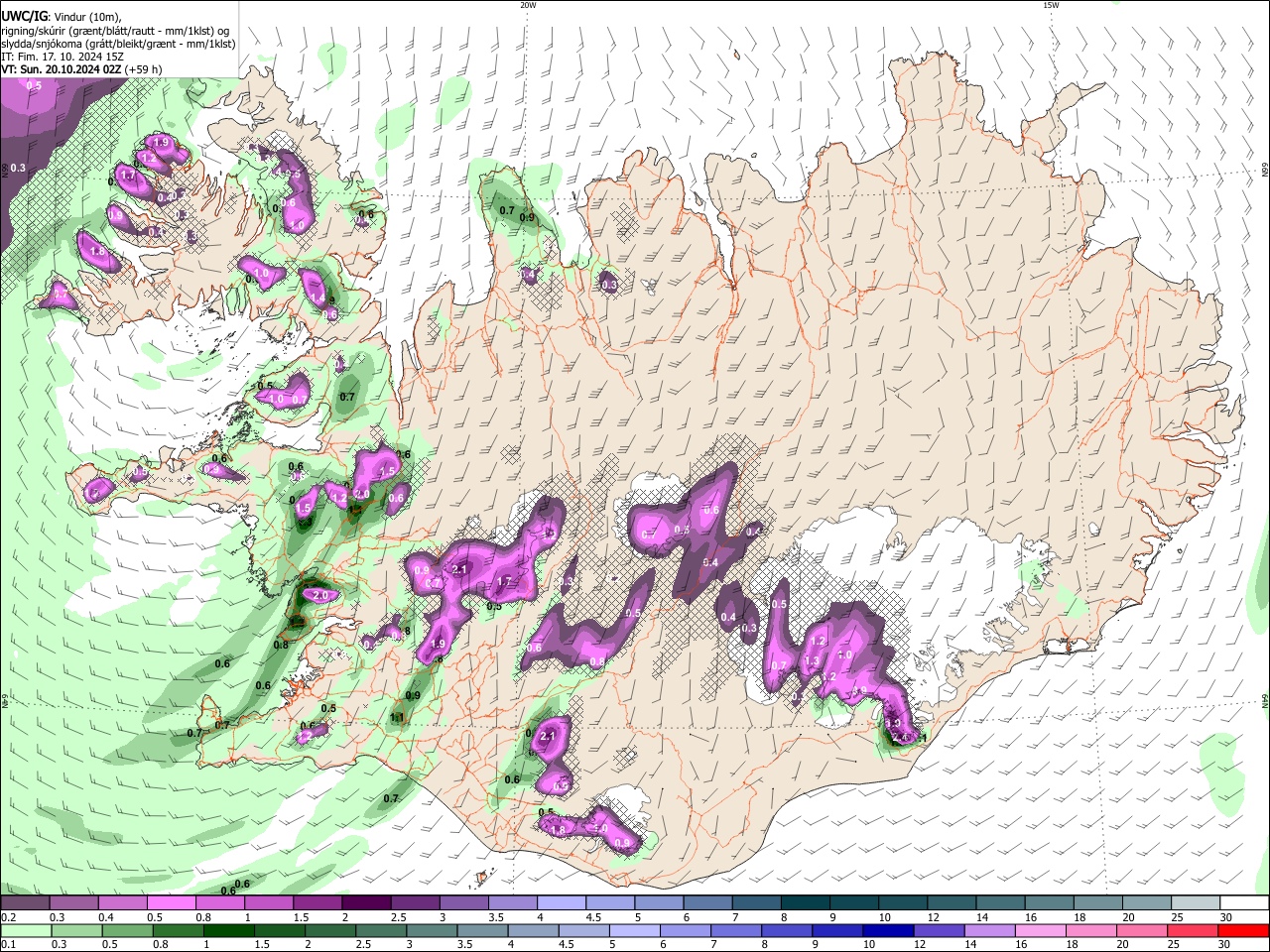
Task: Click lower legend swatch labeled 4.5
Action: tap(583, 931)
